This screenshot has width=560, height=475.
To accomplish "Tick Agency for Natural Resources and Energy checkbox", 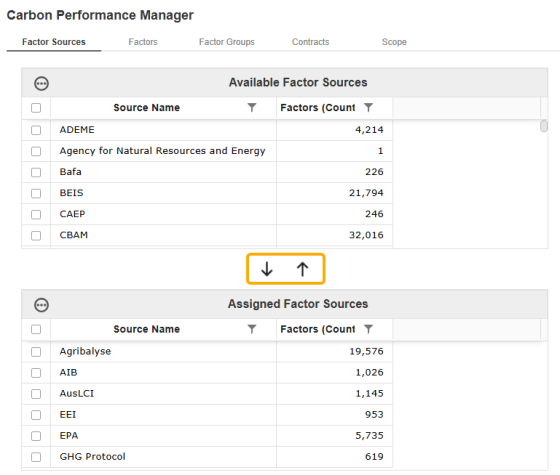I will (x=36, y=151).
